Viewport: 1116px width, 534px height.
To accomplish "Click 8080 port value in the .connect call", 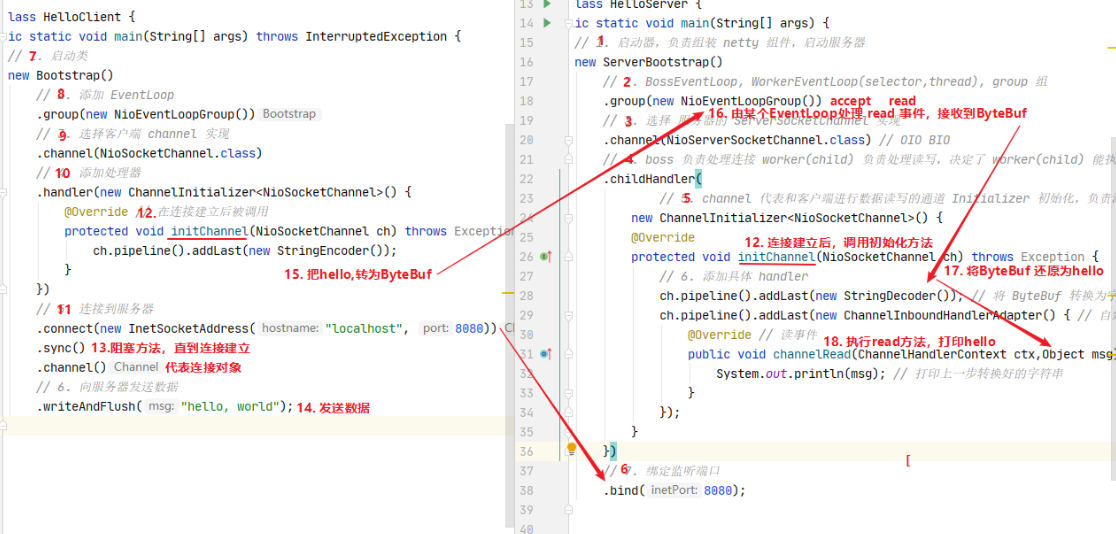I will click(x=469, y=328).
